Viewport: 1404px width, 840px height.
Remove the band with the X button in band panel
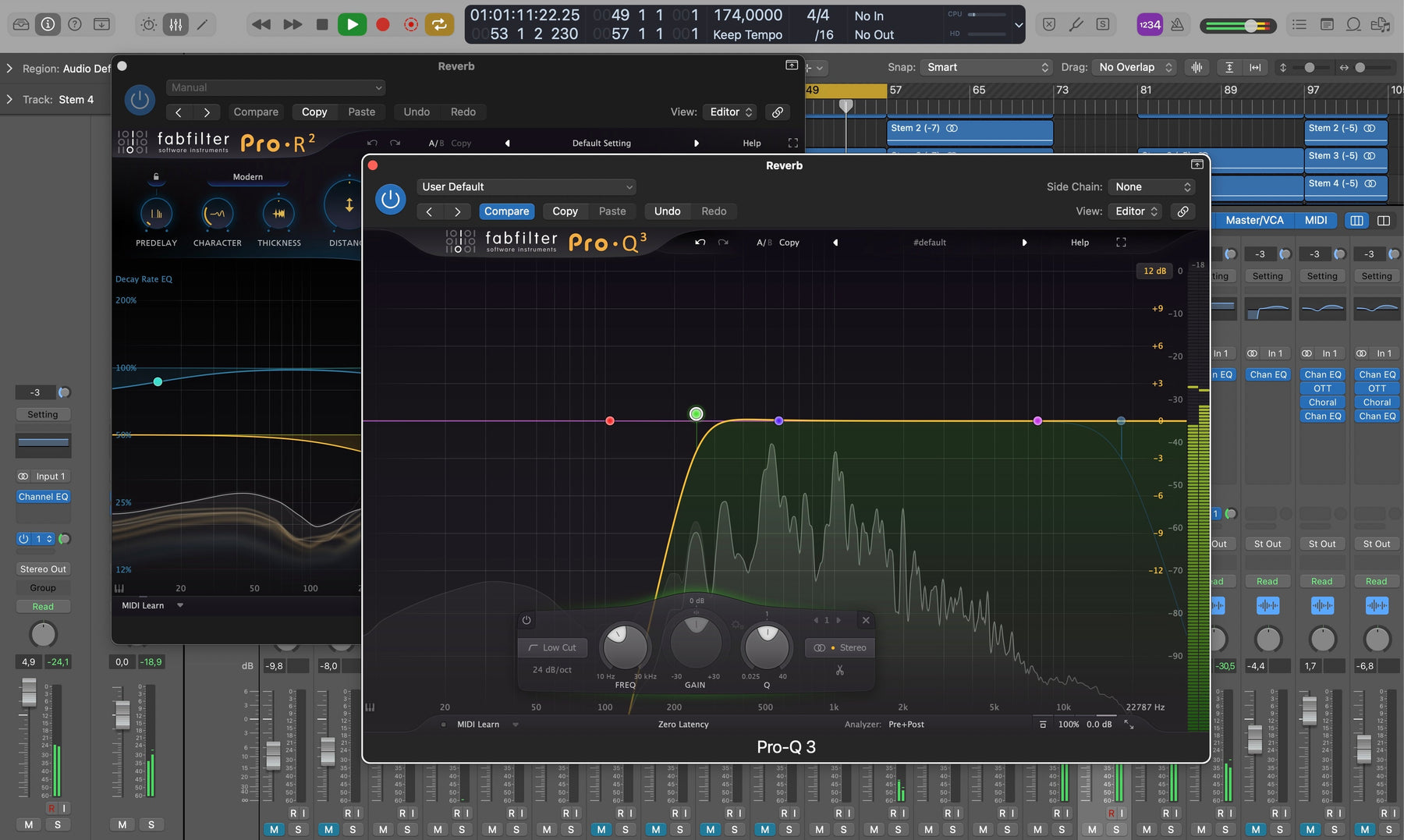coord(866,620)
